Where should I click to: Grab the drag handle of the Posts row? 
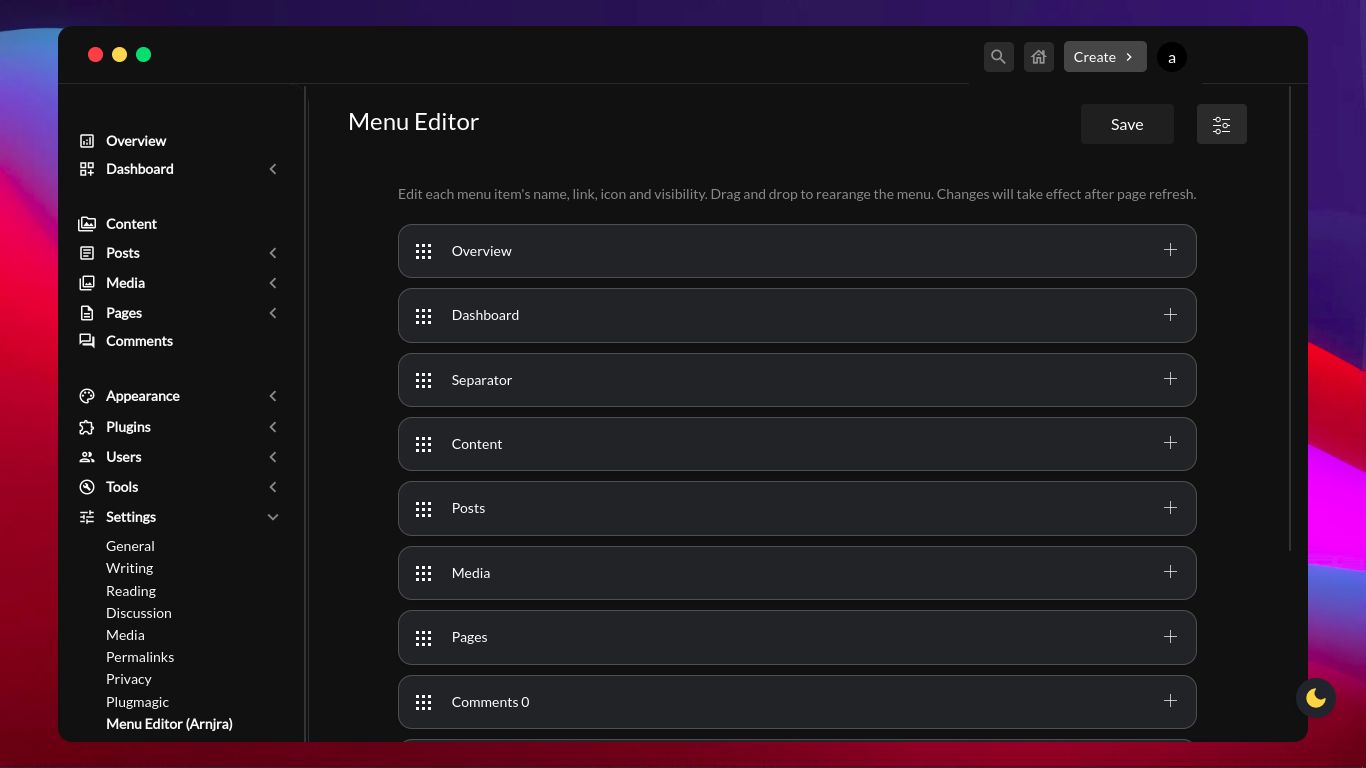tap(424, 509)
